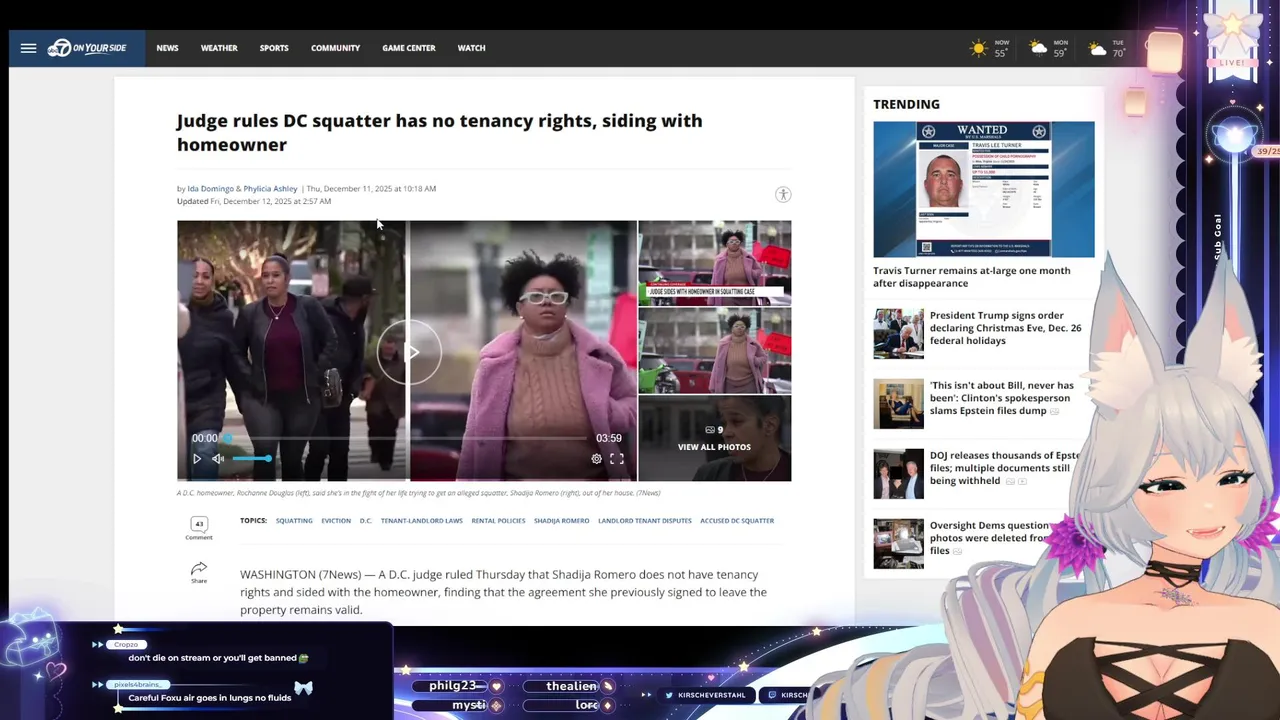The width and height of the screenshot is (1280, 720).
Task: Select the middle photo thumbnail beside video
Action: (714, 351)
